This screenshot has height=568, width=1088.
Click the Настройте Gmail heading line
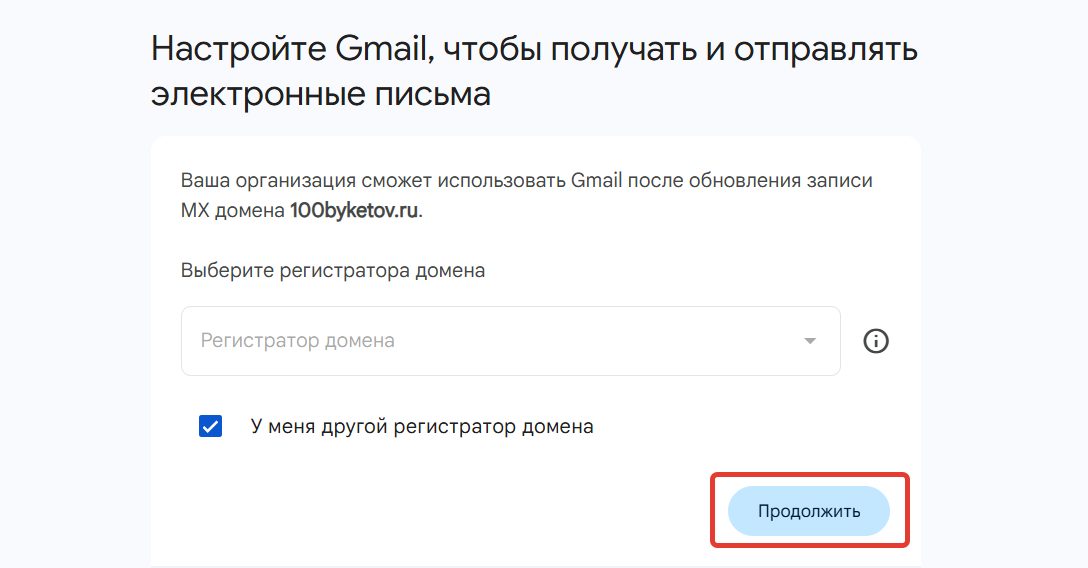pyautogui.click(x=534, y=50)
